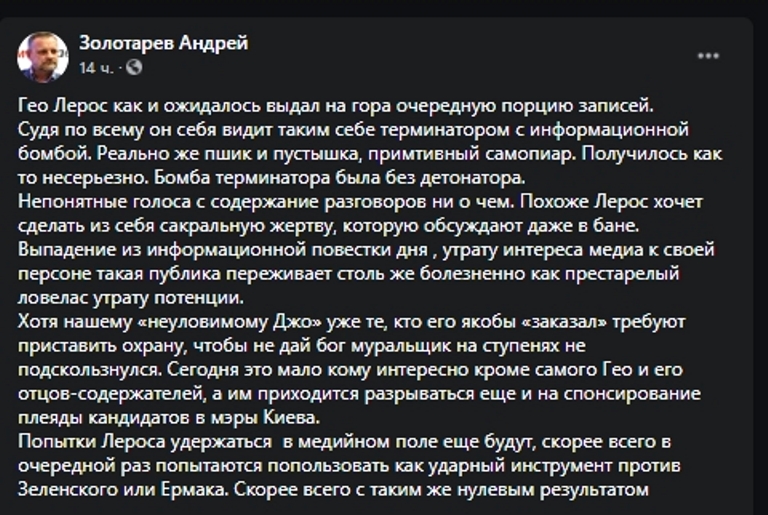Image resolution: width=768 pixels, height=515 pixels.
Task: Click the "14 ч." post timestamp
Action: (96, 68)
